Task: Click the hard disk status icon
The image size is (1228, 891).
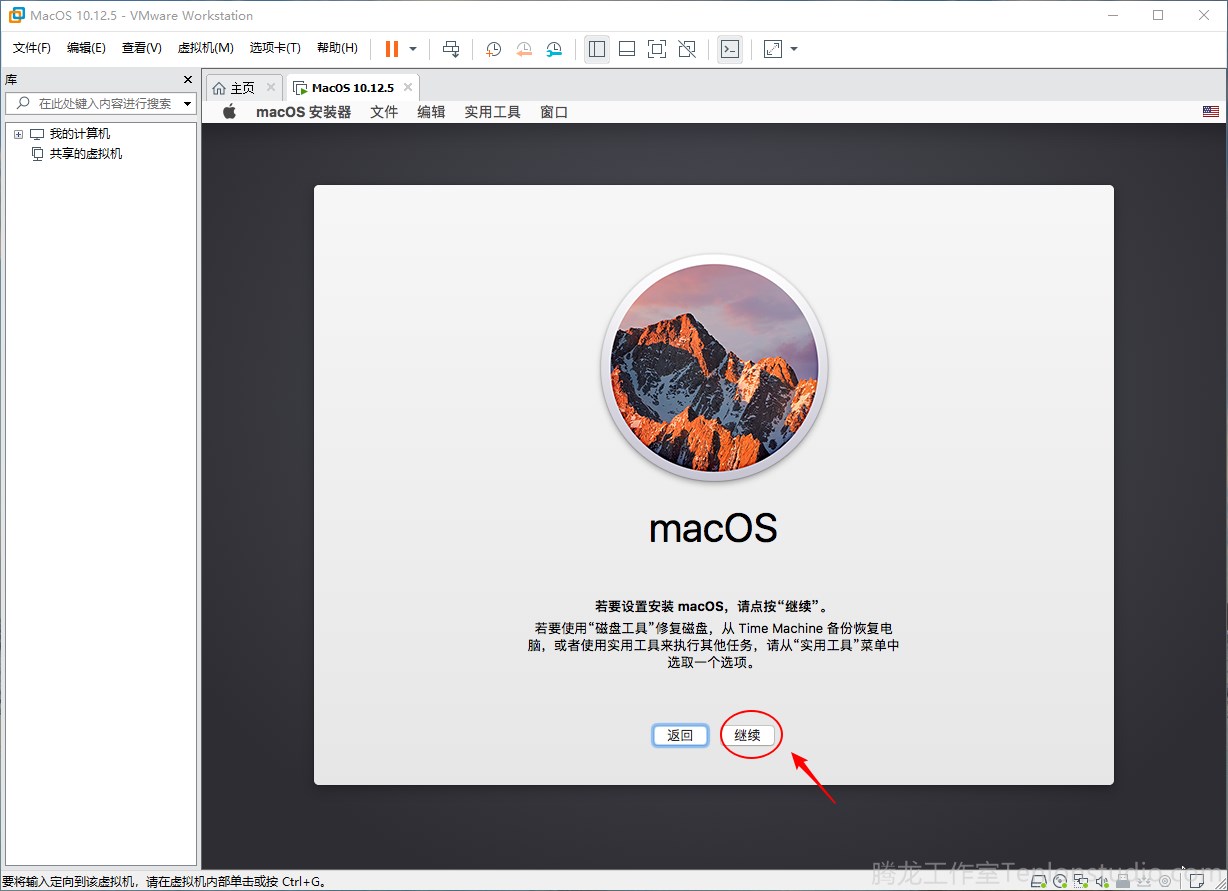Action: pos(1039,881)
